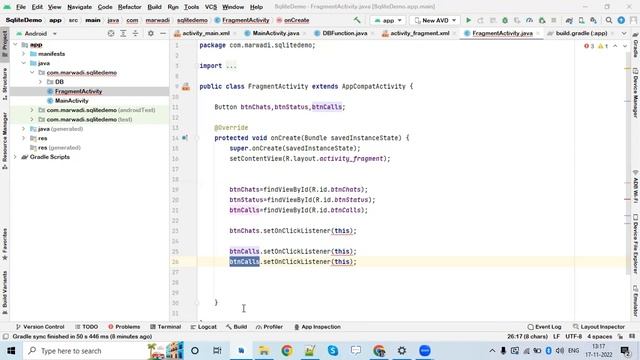Click the Debug app bug icon
The width and height of the screenshot is (640, 360).
(x=505, y=20)
